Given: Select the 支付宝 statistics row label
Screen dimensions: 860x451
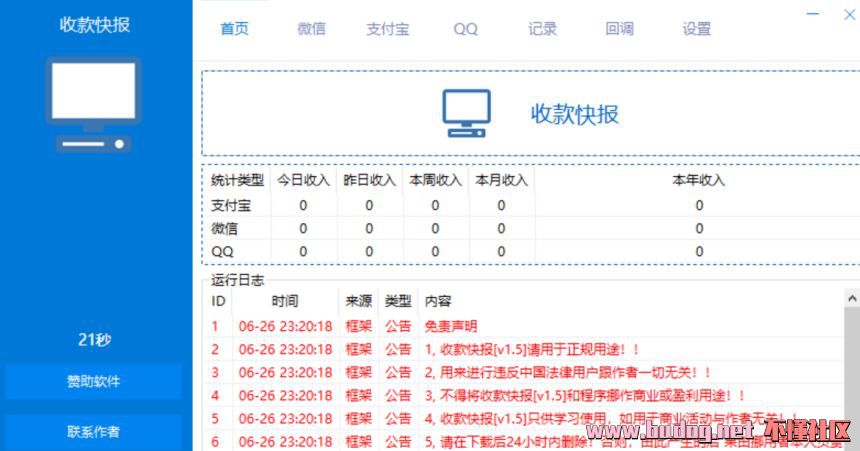Looking at the screenshot, I should point(231,205).
